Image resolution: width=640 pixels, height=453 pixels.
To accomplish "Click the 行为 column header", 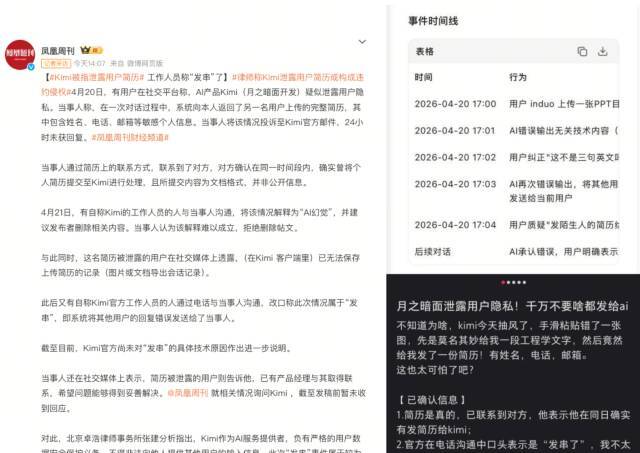I will pos(517,77).
